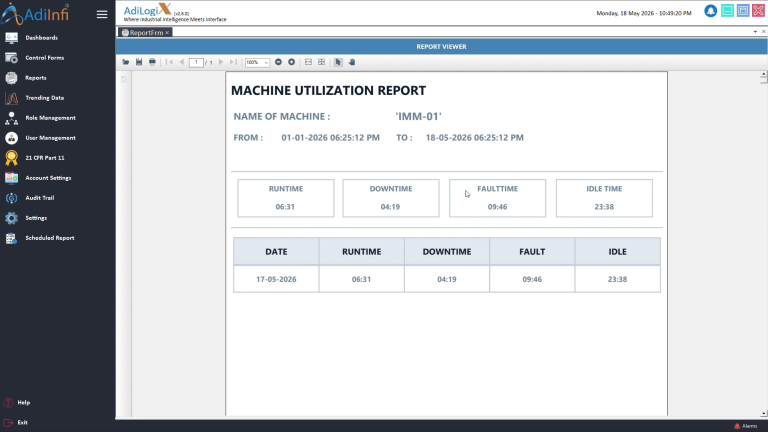This screenshot has height=432, width=768.
Task: Click the Machine Utilization Report title
Action: pos(328,91)
